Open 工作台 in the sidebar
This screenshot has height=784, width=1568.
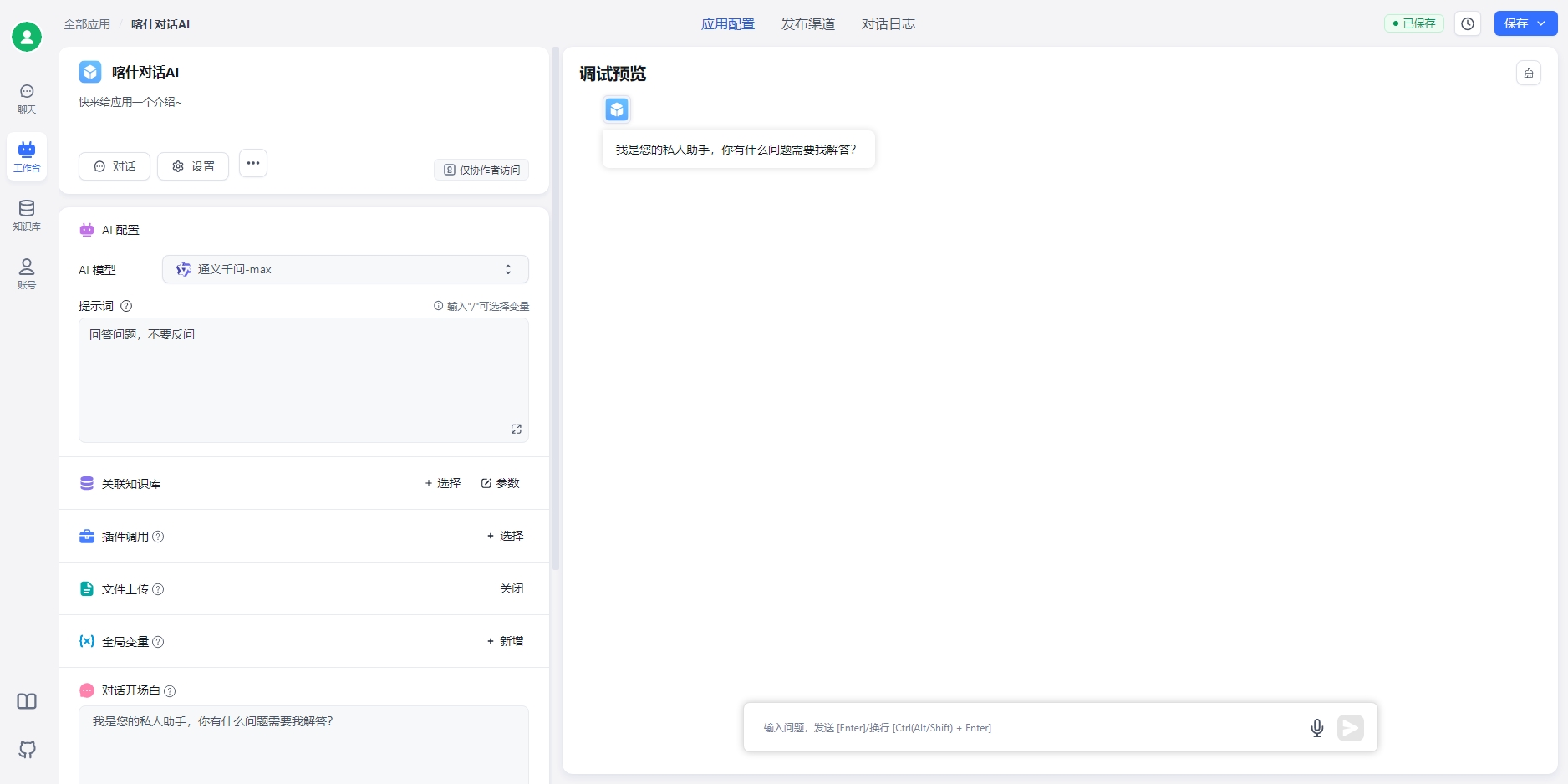tap(27, 156)
